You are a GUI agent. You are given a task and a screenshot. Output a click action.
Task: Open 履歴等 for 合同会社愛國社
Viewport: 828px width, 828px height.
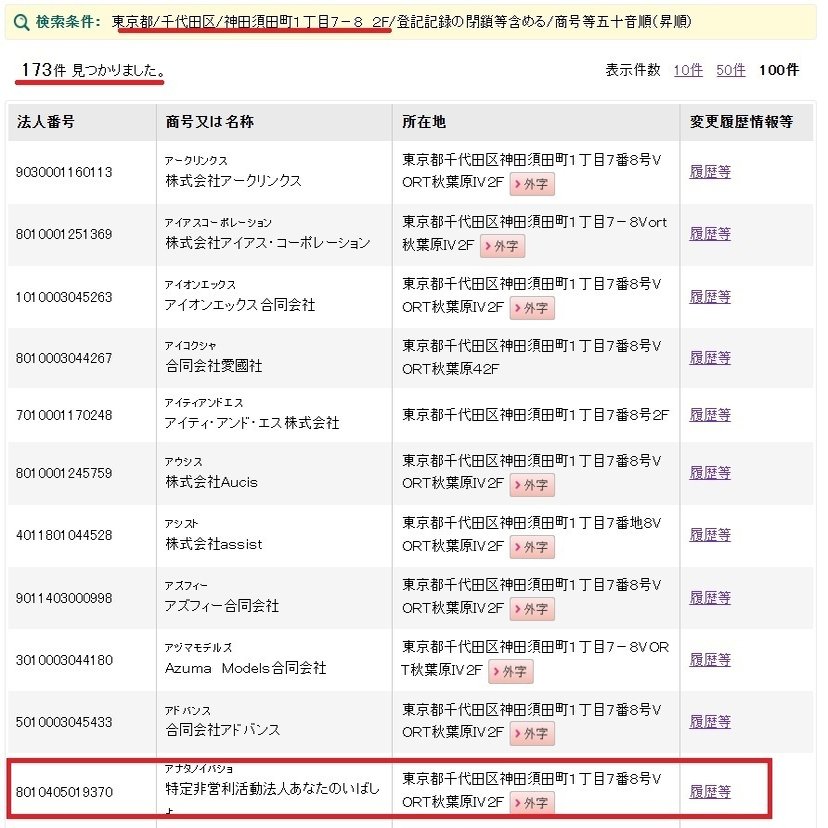tap(710, 358)
